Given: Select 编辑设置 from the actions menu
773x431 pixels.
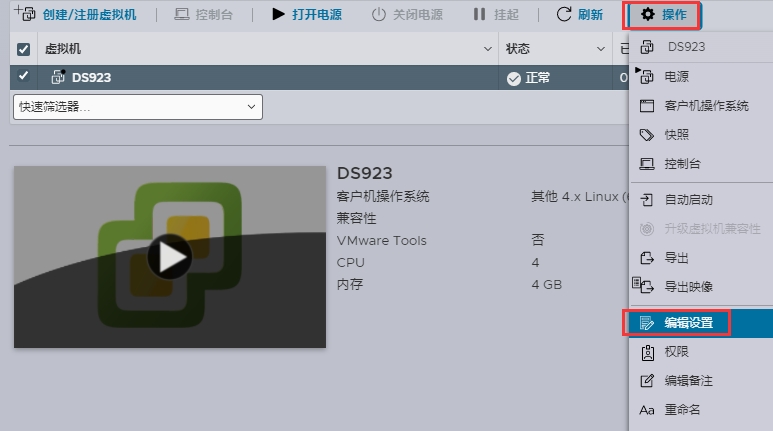Looking at the screenshot, I should [688, 323].
